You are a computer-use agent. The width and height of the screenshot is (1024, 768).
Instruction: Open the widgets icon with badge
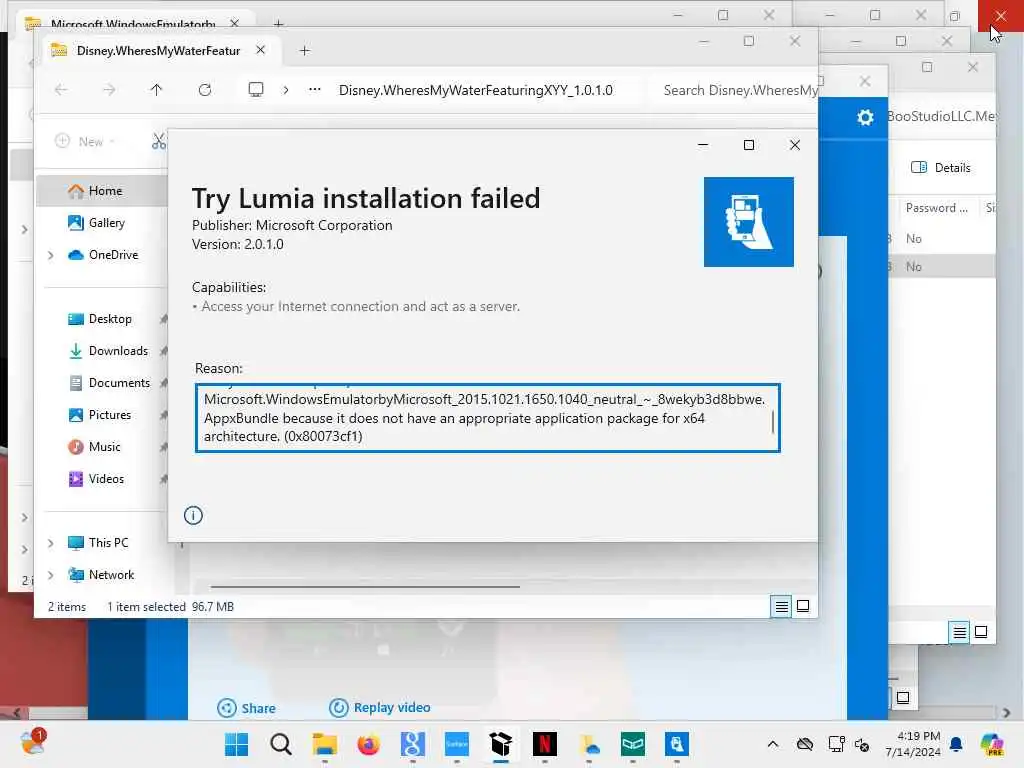pos(33,743)
